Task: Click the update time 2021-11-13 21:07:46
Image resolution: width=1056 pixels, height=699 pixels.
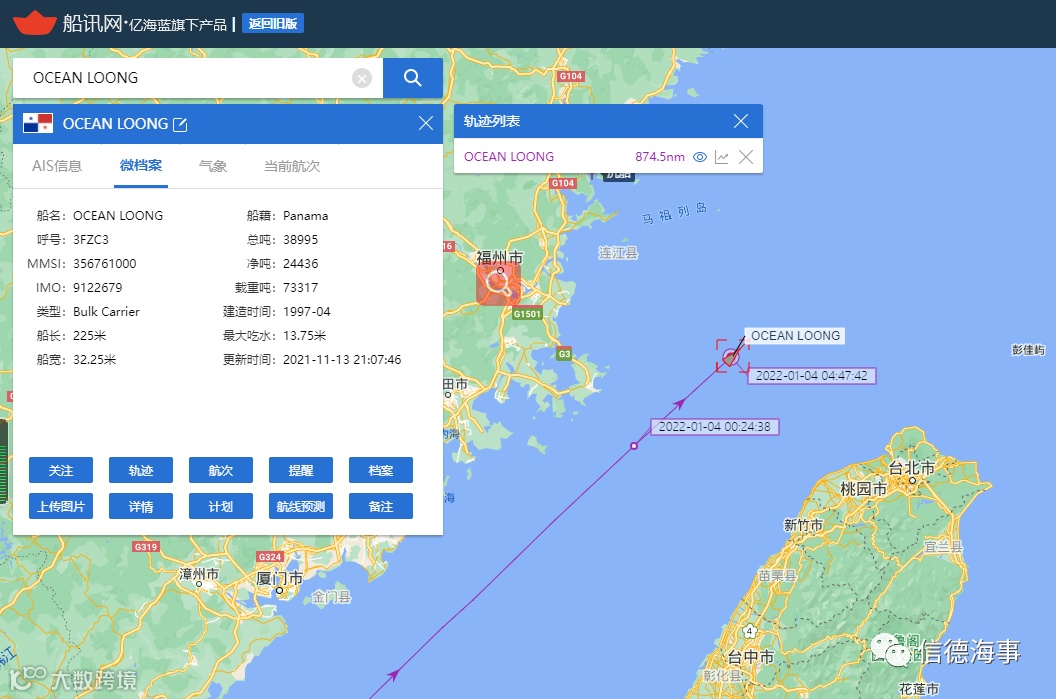Action: 342,360
